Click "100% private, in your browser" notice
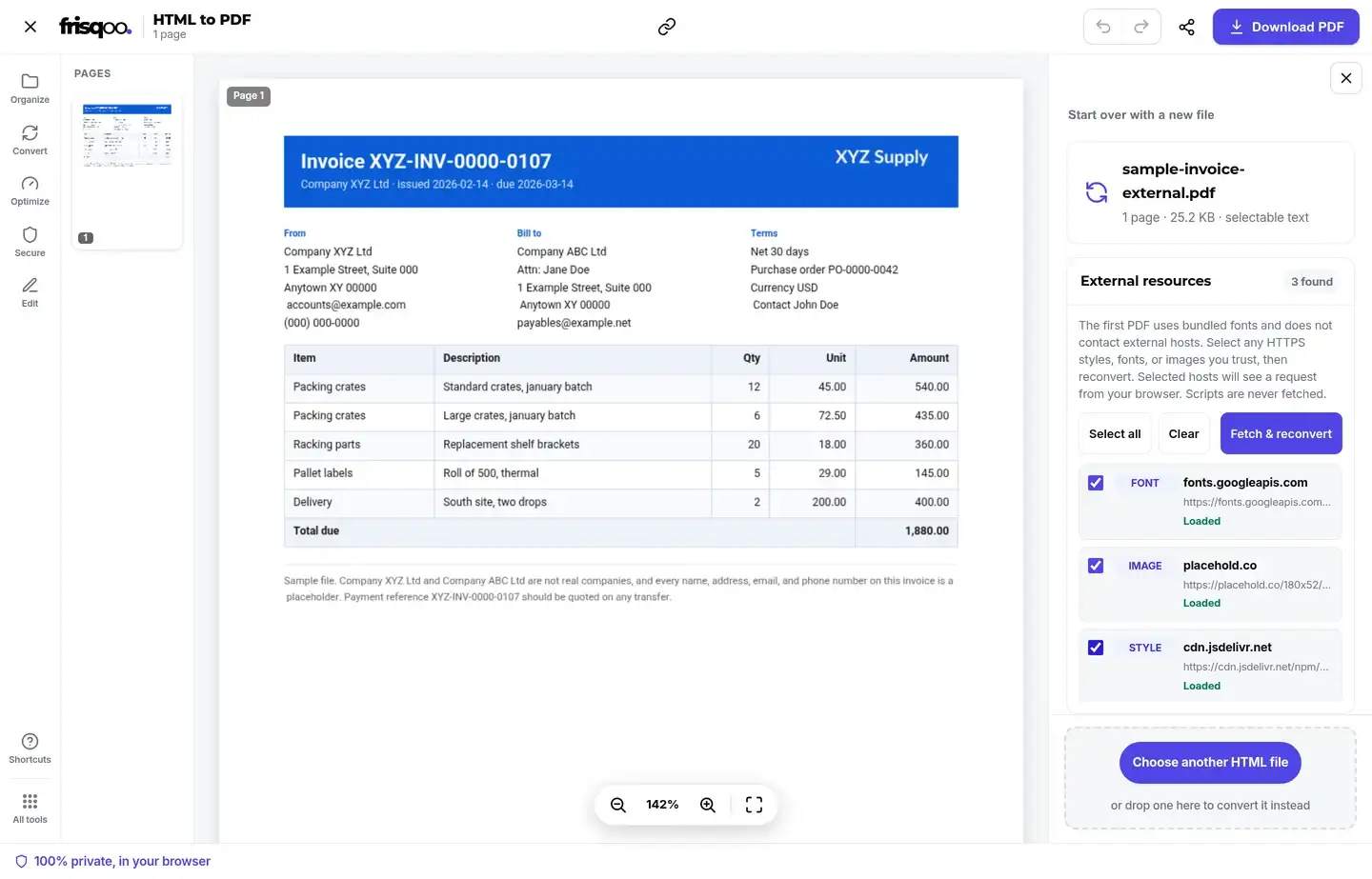The height and width of the screenshot is (879, 1372). pyautogui.click(x=112, y=861)
